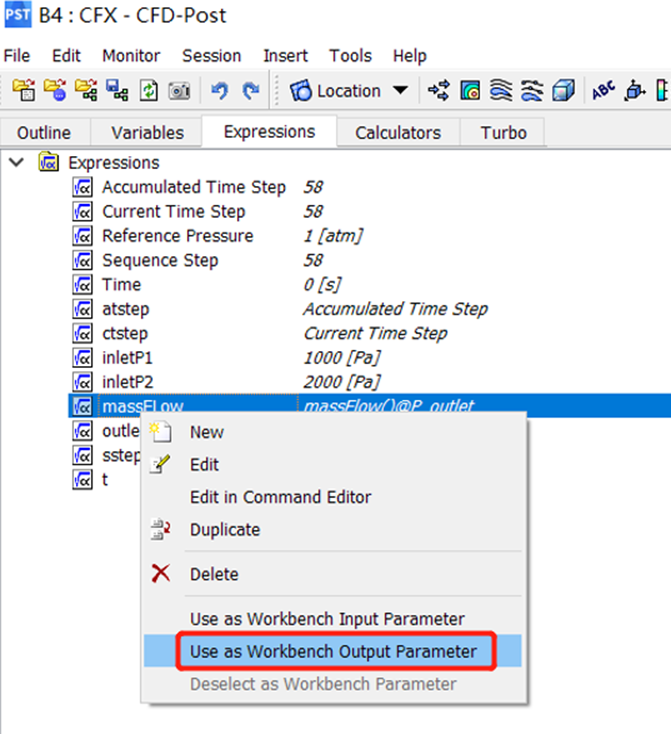
Task: Click the 1 [atm] definition value
Action: coord(333,236)
